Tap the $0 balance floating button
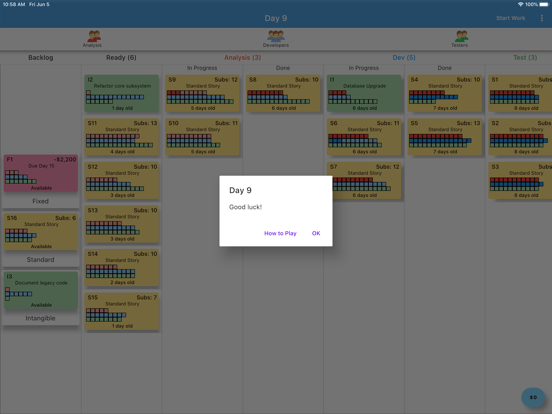Screen dimensions: 552x414 point(533,397)
